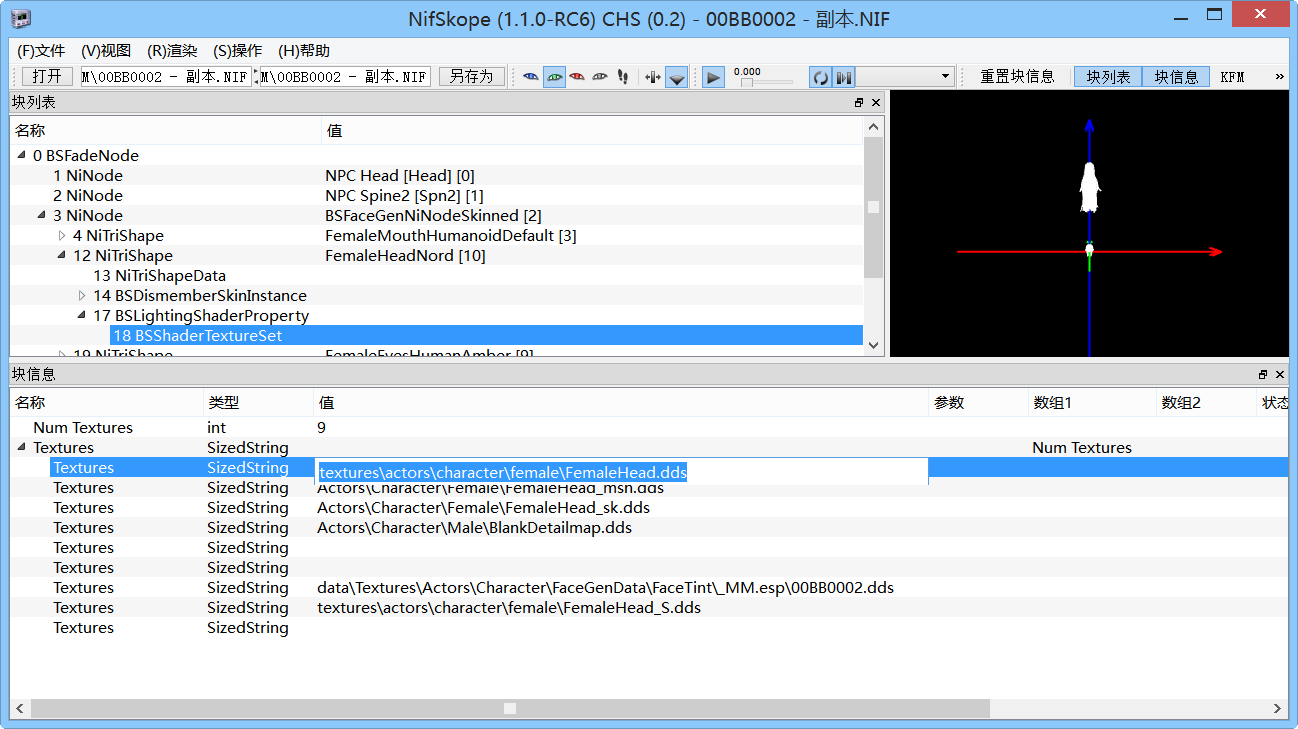Switch to the Top view (blue eye)
This screenshot has width=1298, height=729.
532,77
